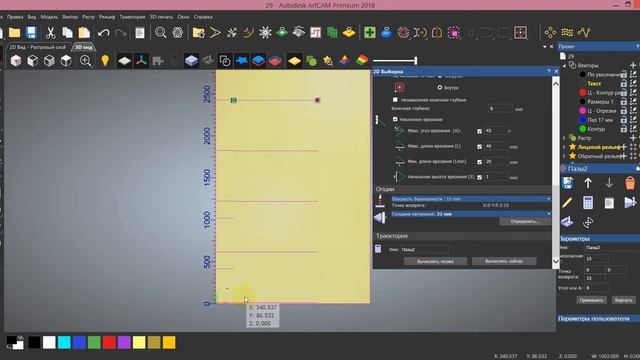Click the Вычислить сейчас button
The image size is (640, 360).
click(504, 261)
